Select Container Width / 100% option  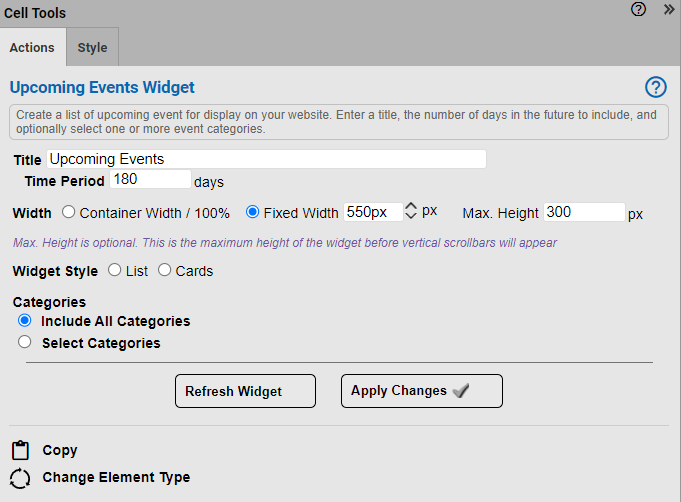point(68,212)
